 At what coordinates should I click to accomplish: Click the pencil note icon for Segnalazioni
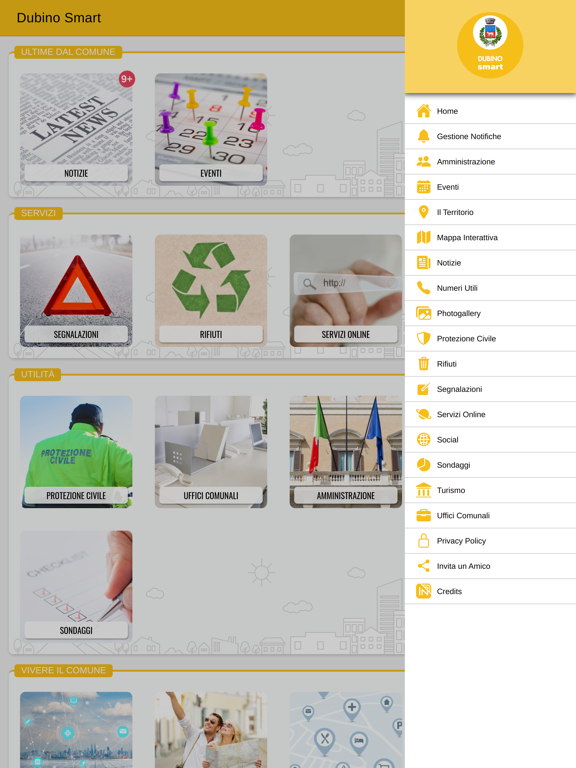pyautogui.click(x=423, y=389)
